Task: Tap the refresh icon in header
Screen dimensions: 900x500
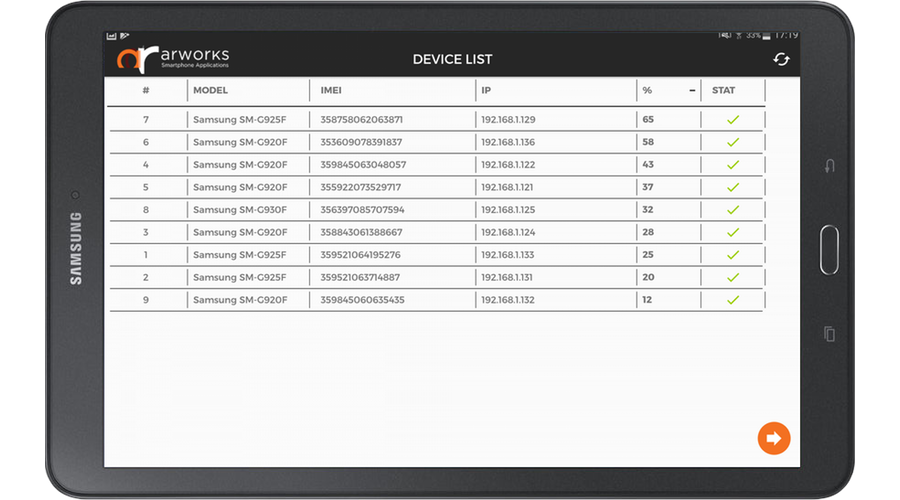Action: (781, 59)
